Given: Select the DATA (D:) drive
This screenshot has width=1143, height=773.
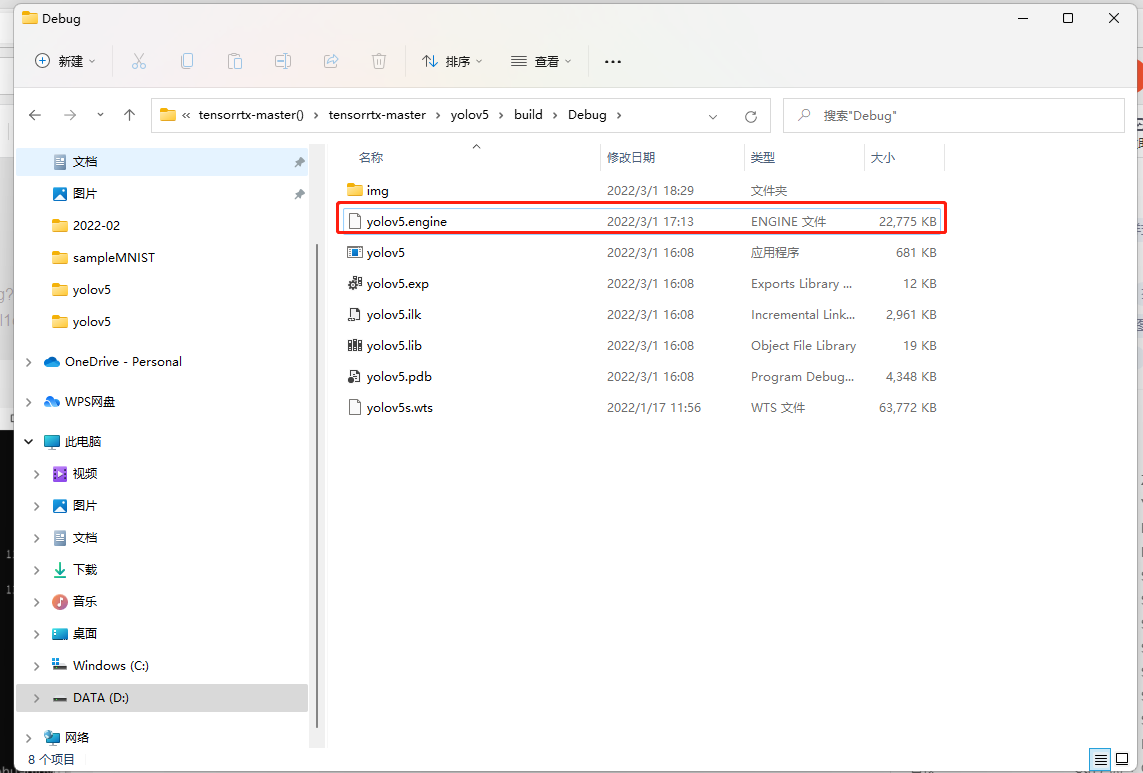Looking at the screenshot, I should click(x=162, y=698).
